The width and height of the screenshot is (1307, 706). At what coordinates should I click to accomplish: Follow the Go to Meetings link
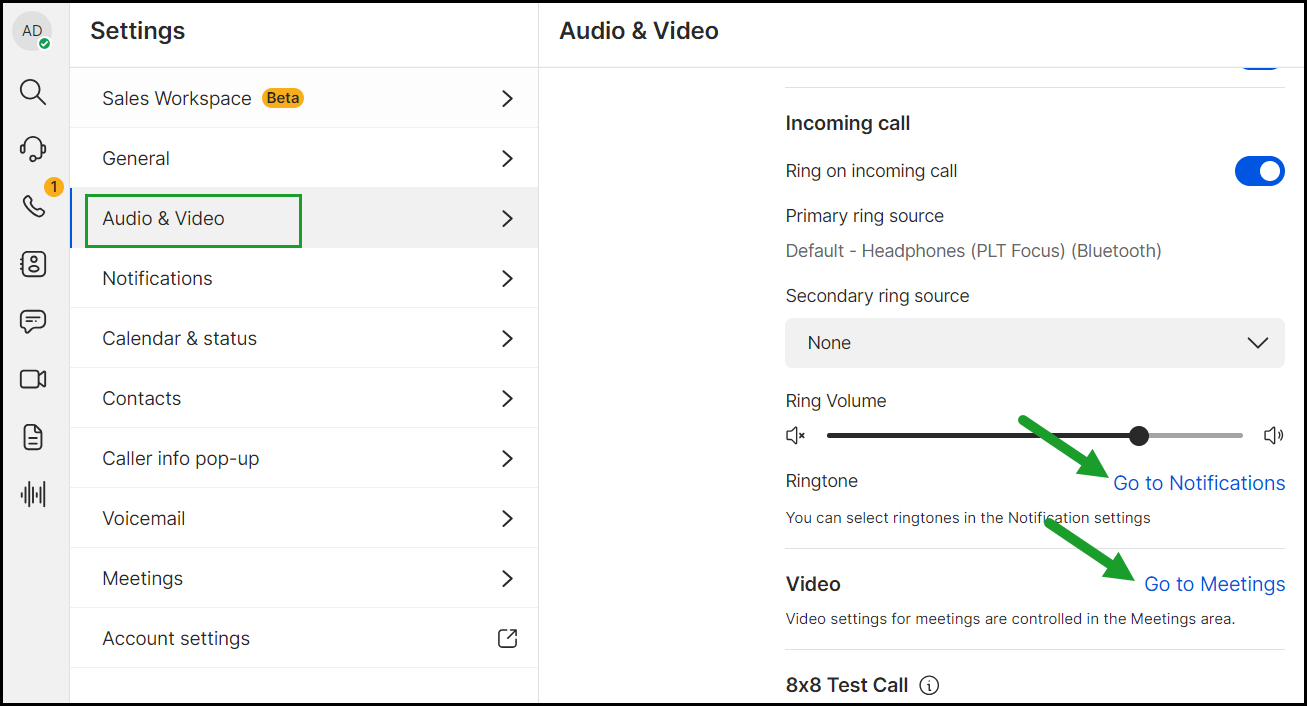point(1215,584)
